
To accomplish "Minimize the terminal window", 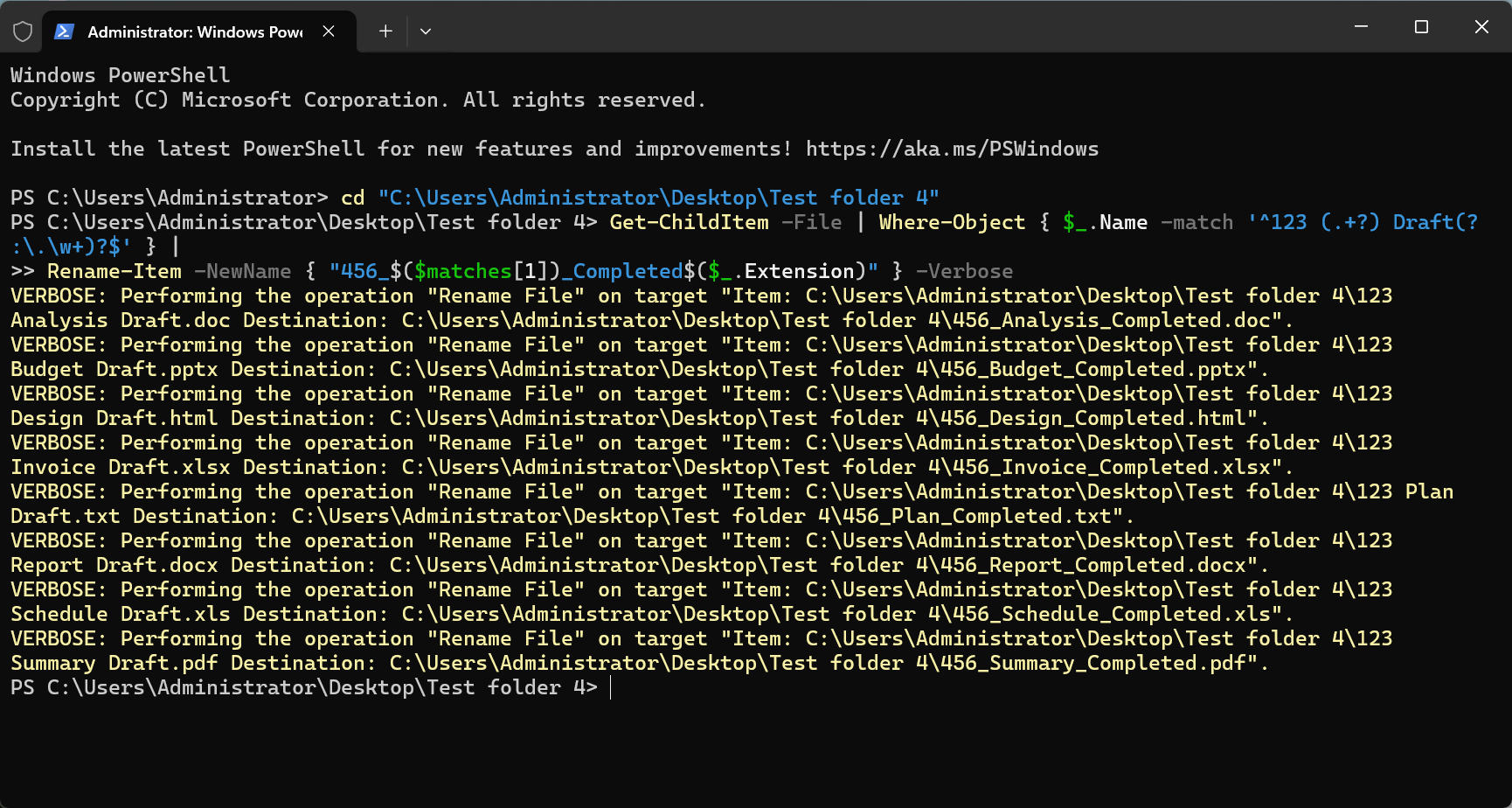I will (1361, 27).
